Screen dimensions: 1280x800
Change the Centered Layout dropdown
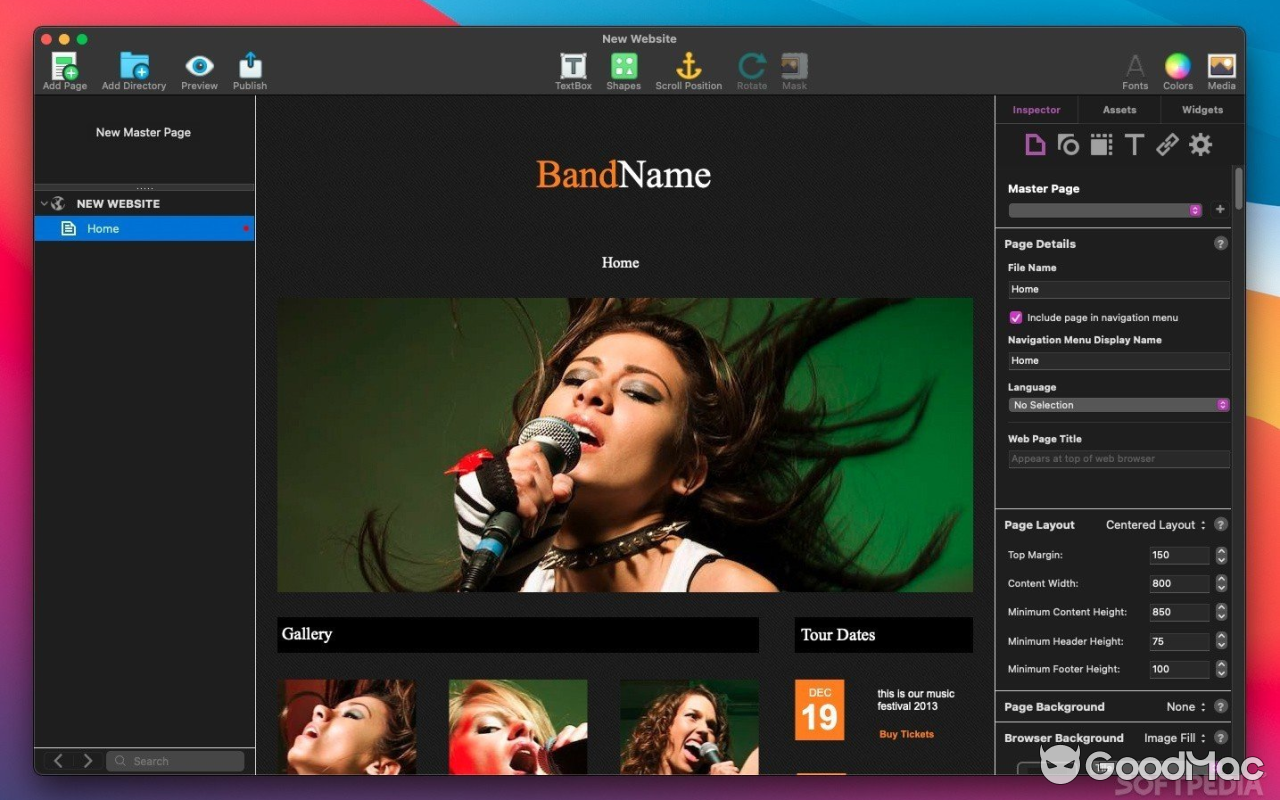[1155, 525]
